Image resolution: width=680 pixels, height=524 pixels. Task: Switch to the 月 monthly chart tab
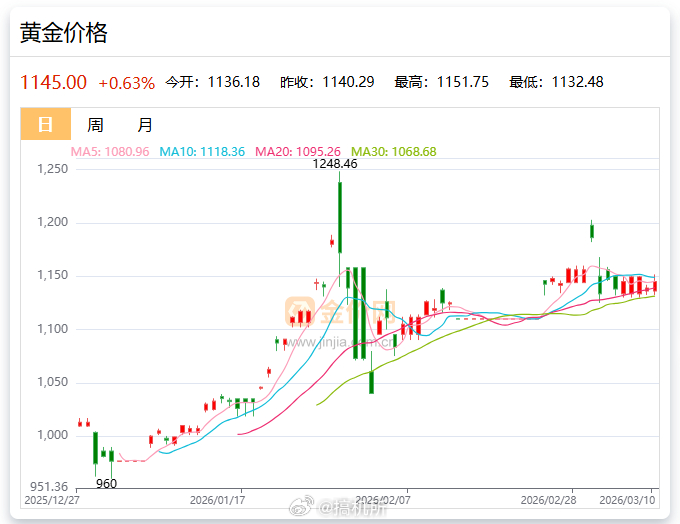(145, 125)
